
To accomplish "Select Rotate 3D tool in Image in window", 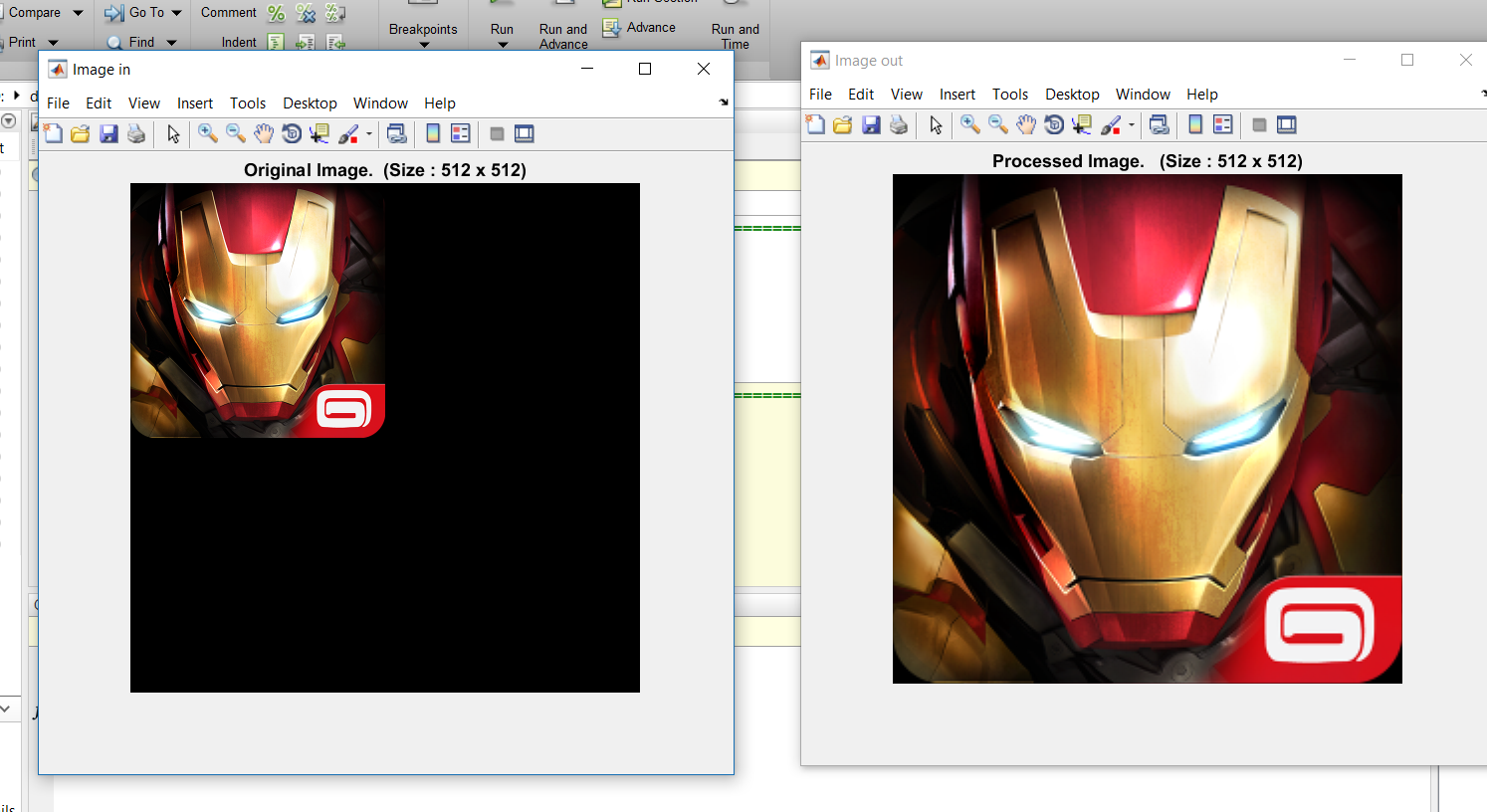I will (x=292, y=133).
